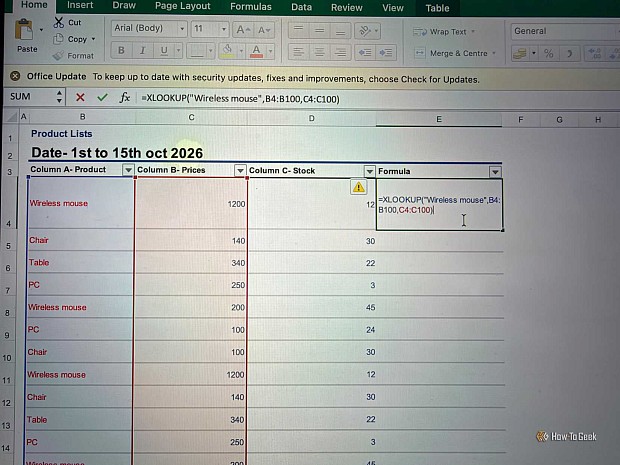Screen dimensions: 620x465
Task: Confirm formula with the green checkmark
Action: click(102, 97)
